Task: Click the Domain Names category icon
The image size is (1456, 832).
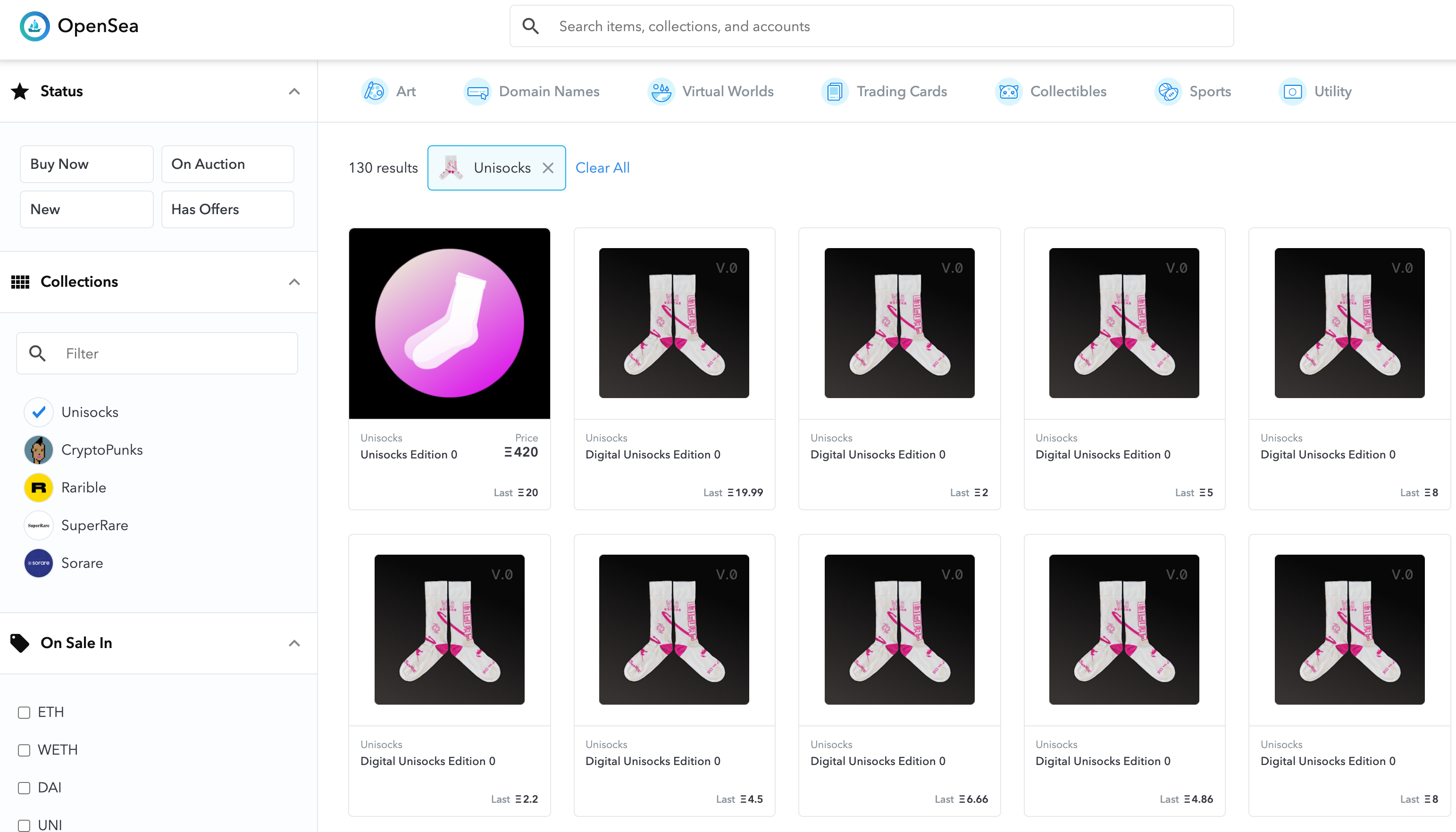Action: point(477,92)
